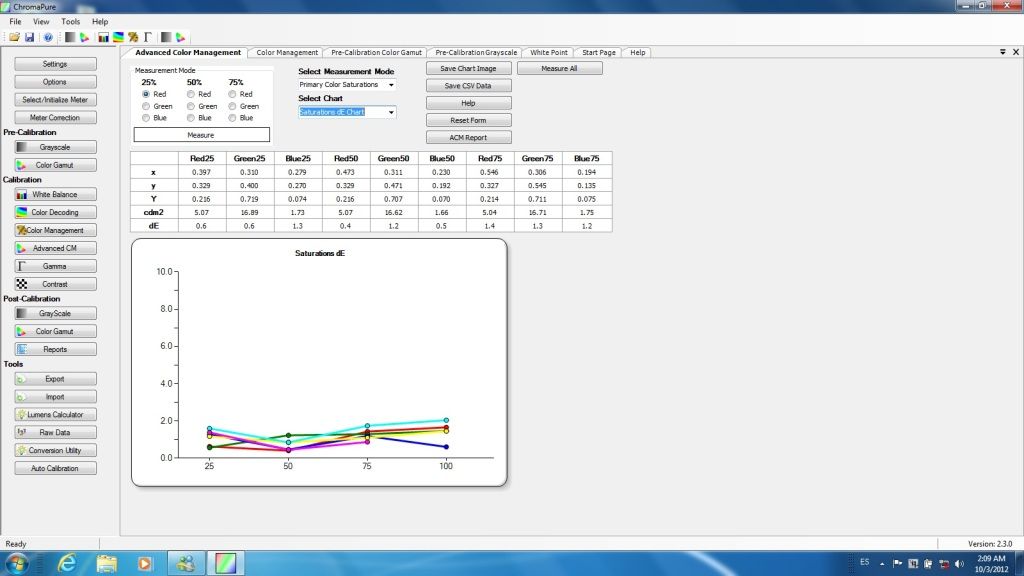This screenshot has height=576, width=1024.
Task: Select the 50% Red radio button
Action: tap(191, 94)
